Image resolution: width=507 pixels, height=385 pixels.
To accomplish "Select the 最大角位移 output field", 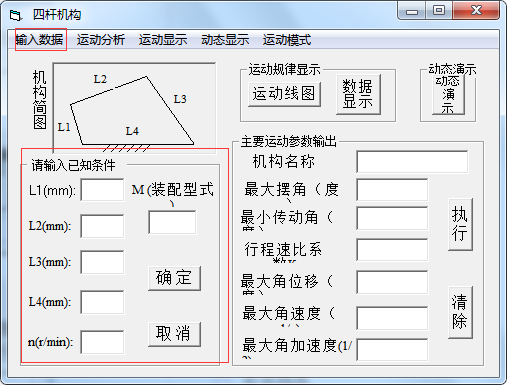I will (x=392, y=282).
